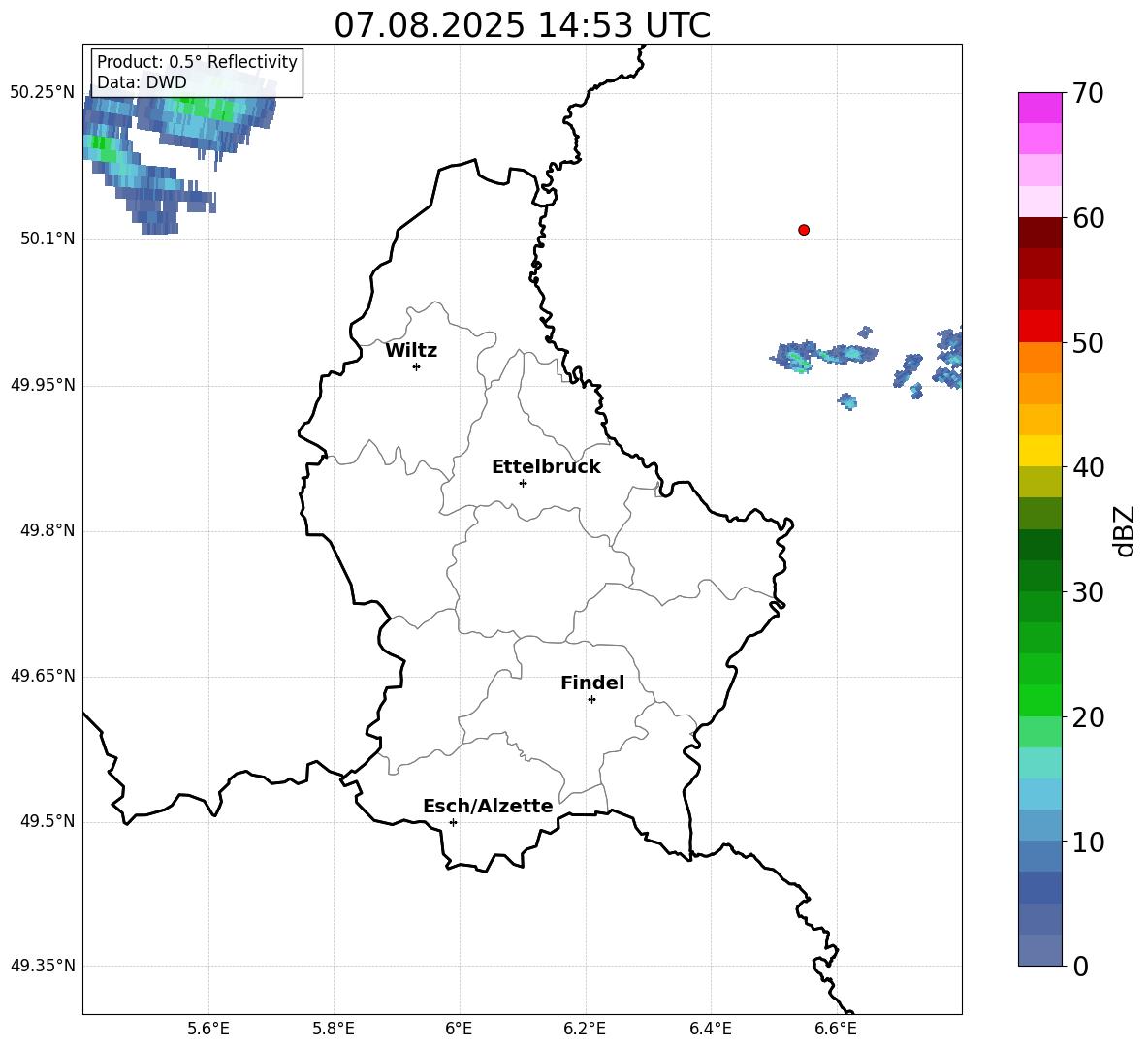
Task: Click the 6°E longitude label
Action: [459, 1029]
